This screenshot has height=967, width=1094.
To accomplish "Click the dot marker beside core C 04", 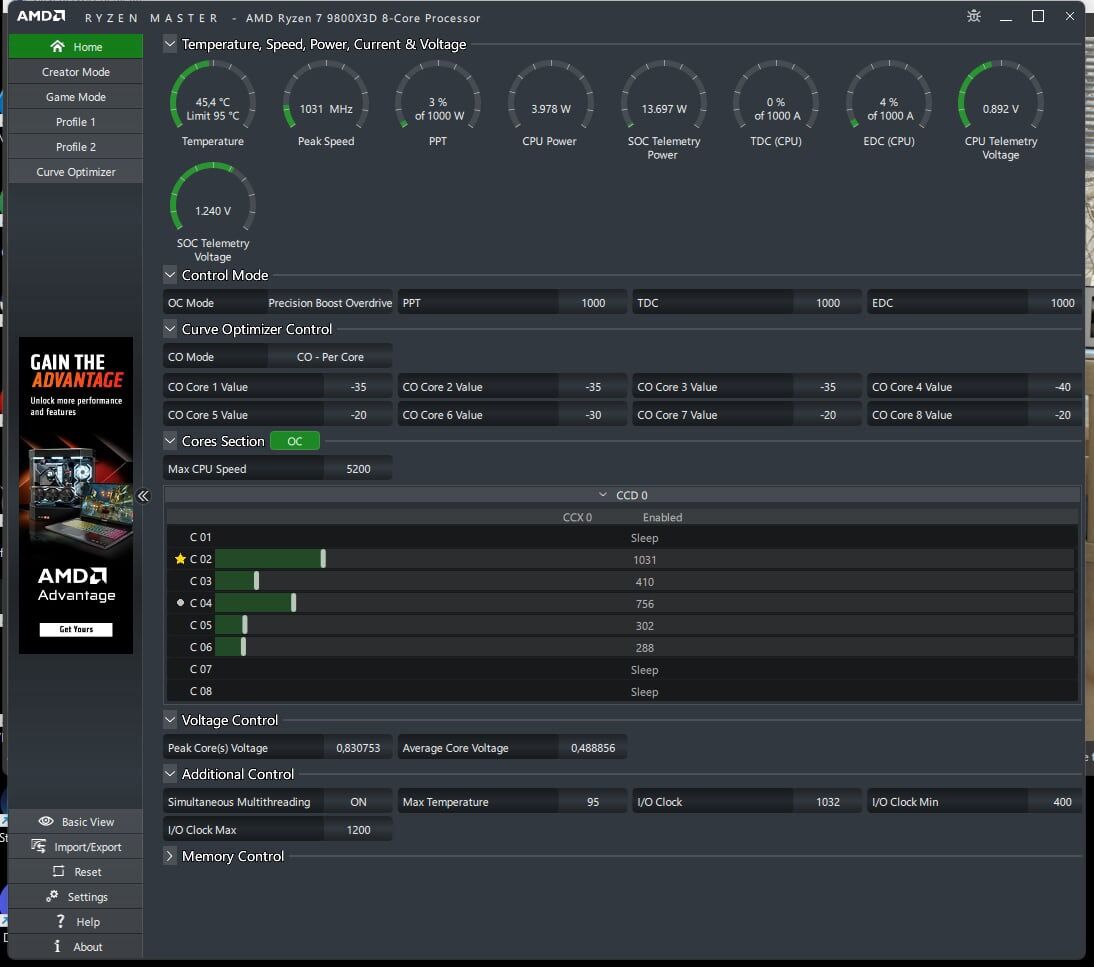I will click(x=180, y=602).
